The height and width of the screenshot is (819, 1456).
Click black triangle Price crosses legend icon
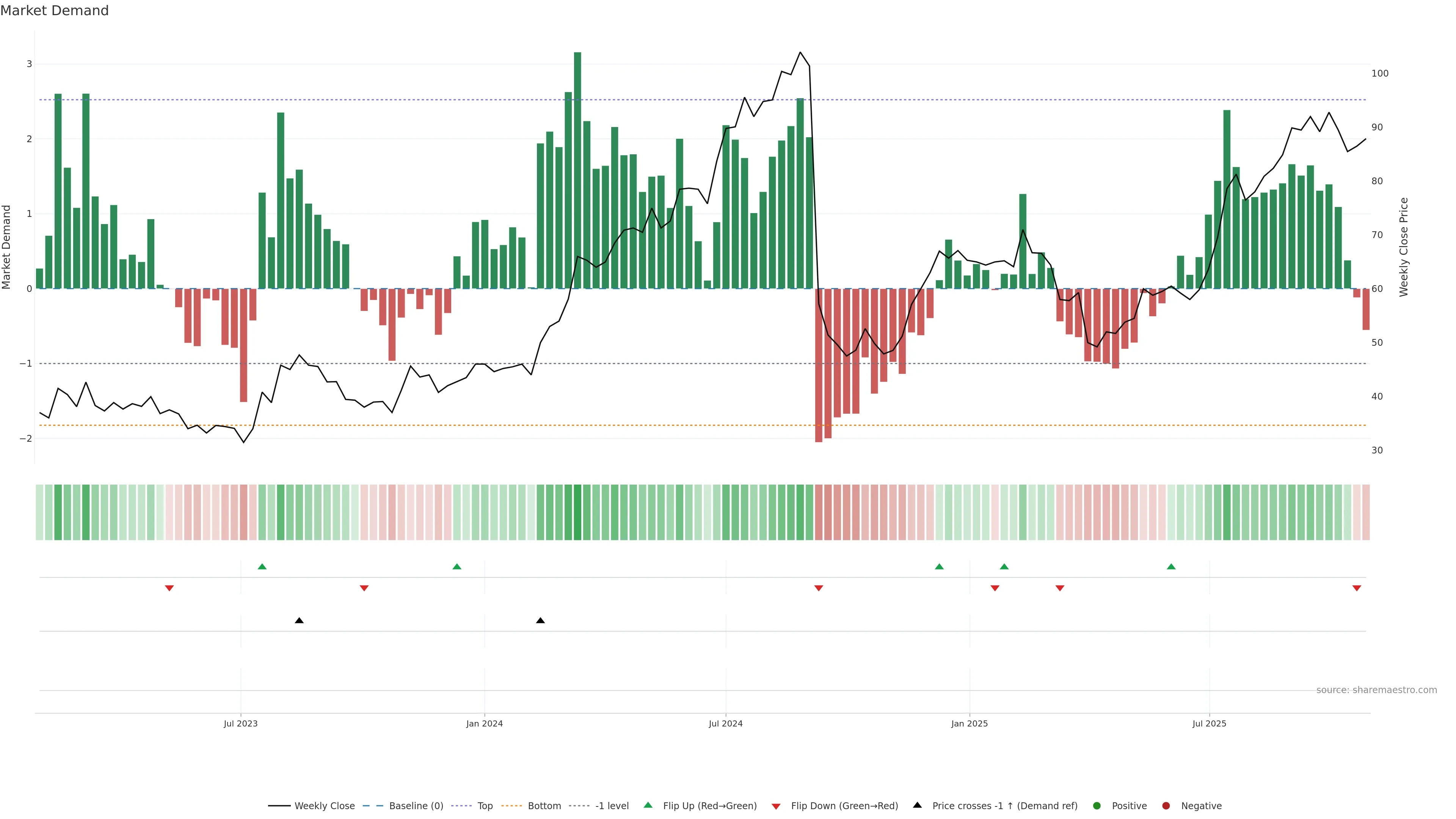[917, 805]
